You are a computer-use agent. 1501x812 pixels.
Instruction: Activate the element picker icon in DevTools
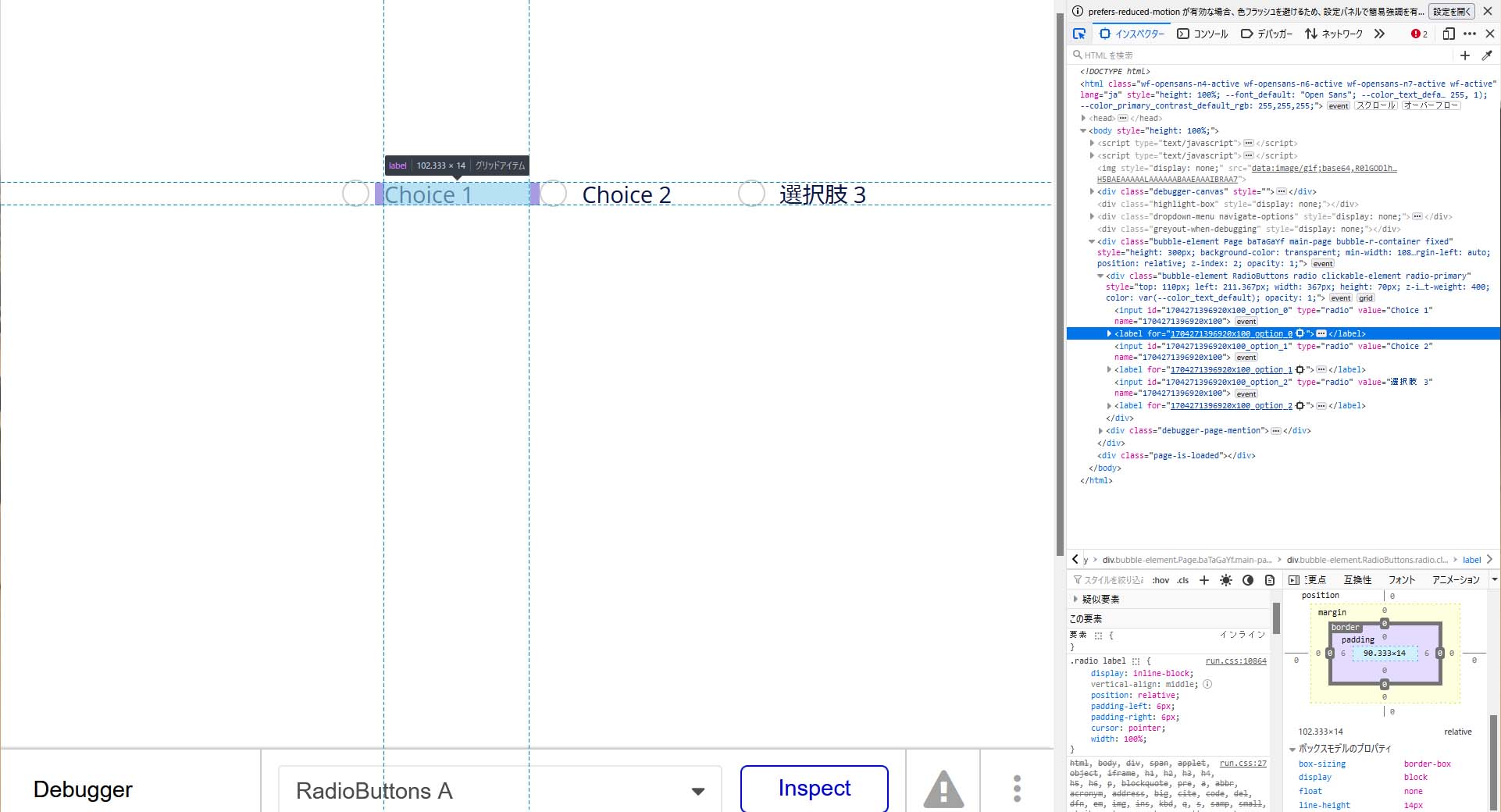[x=1079, y=34]
